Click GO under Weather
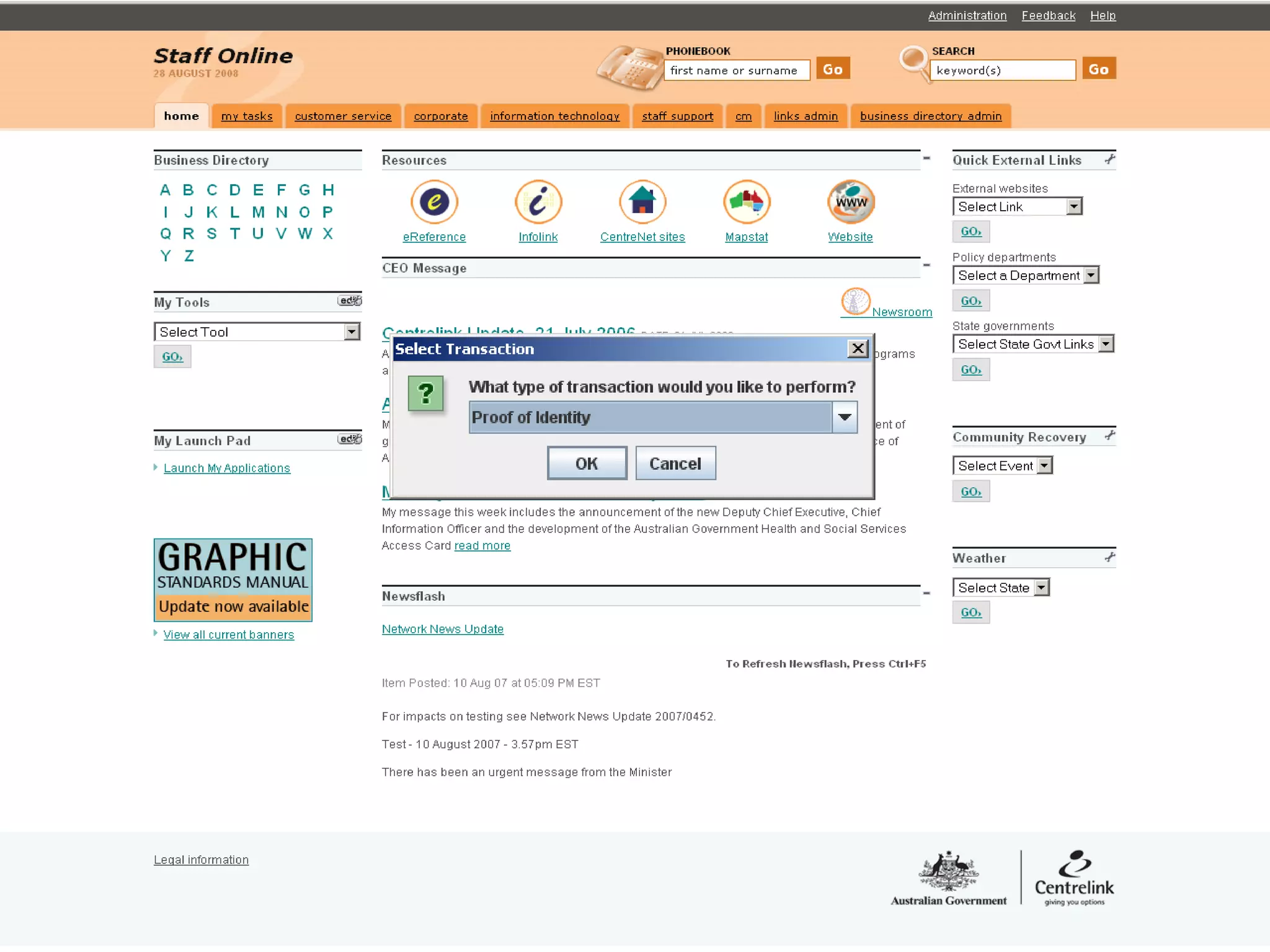Viewport: 1270px width, 952px height. (x=971, y=612)
